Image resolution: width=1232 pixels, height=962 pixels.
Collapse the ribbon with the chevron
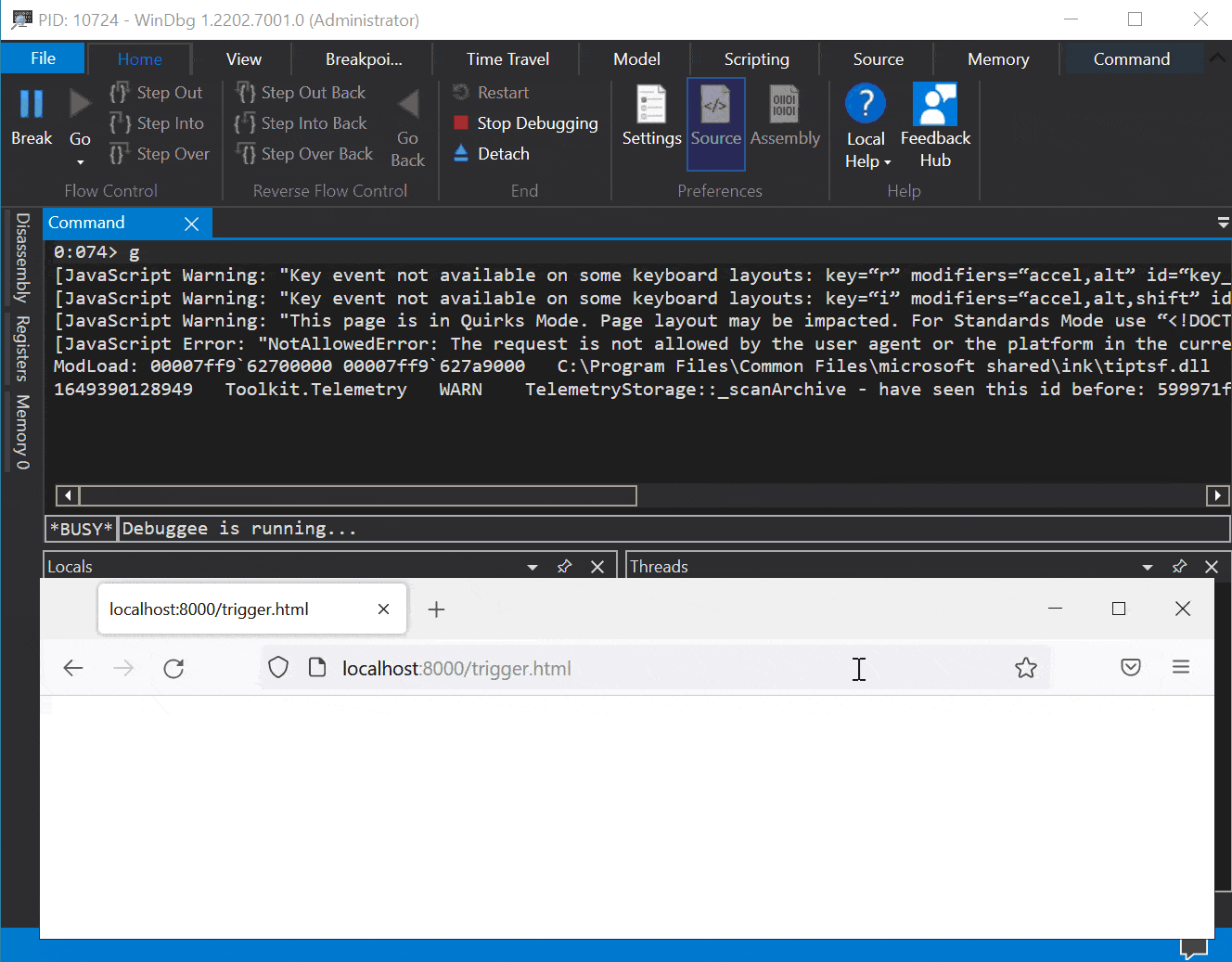1217,58
